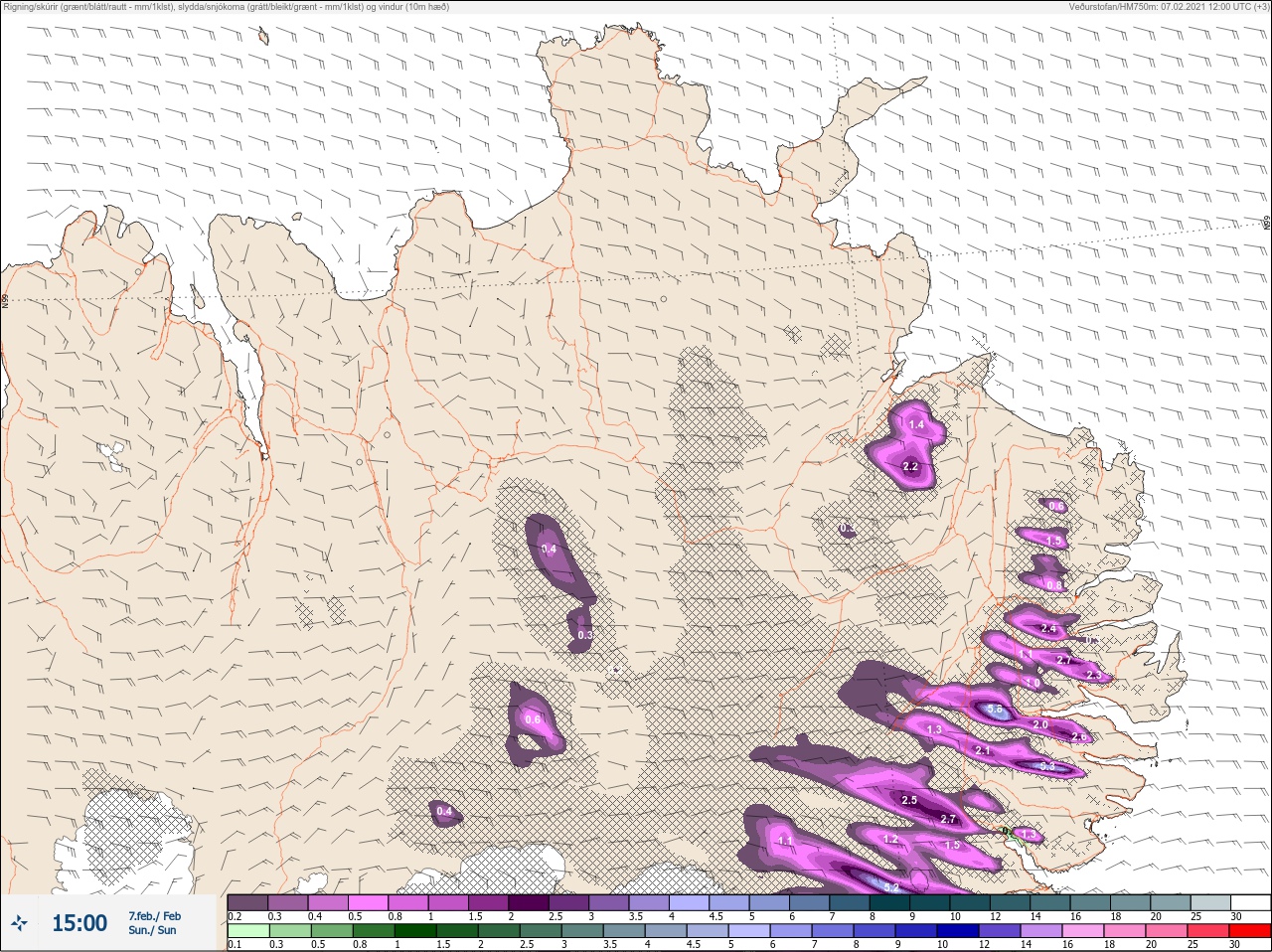
Task: Select the 1.4 snowfall value on map
Action: coord(916,424)
